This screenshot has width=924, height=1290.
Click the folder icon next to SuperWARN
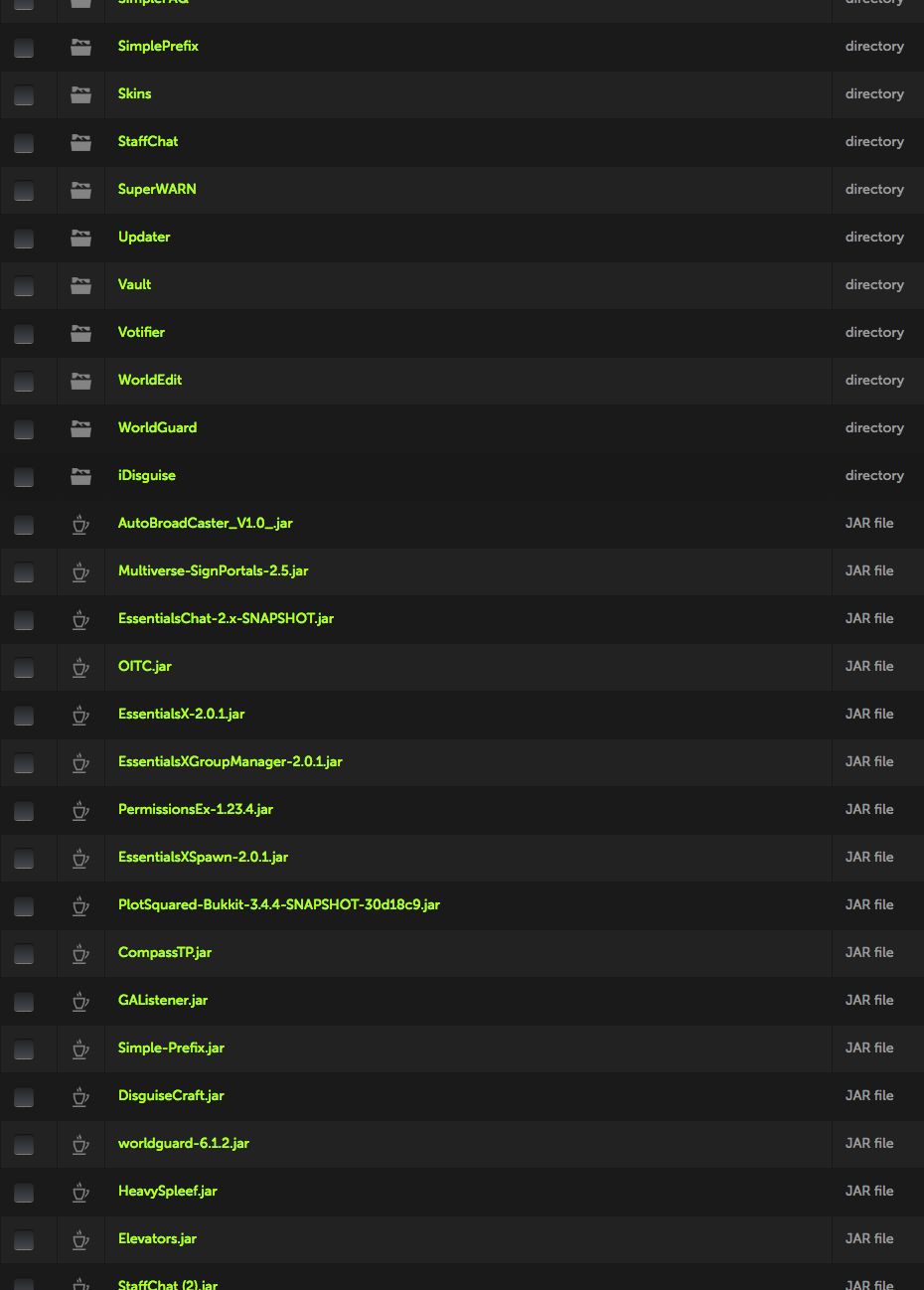tap(80, 190)
